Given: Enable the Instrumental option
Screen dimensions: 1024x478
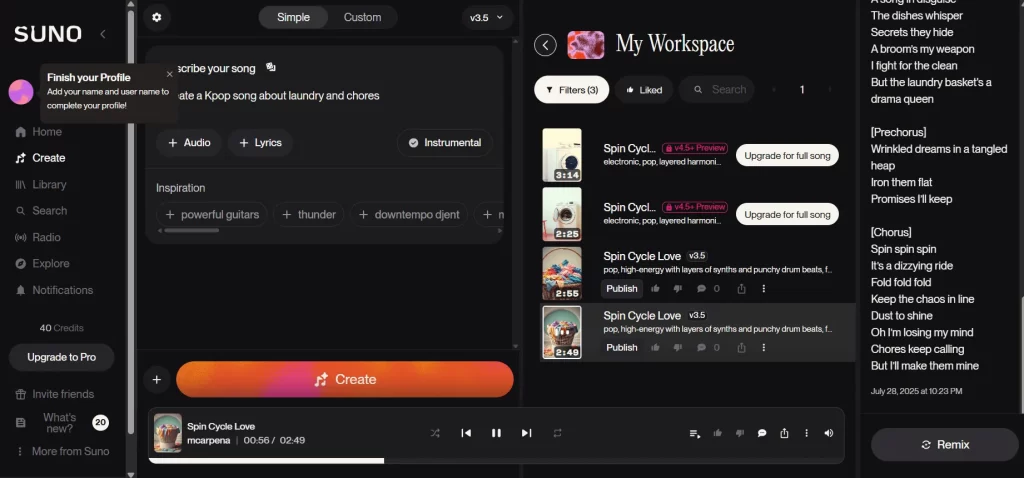Looking at the screenshot, I should [444, 143].
